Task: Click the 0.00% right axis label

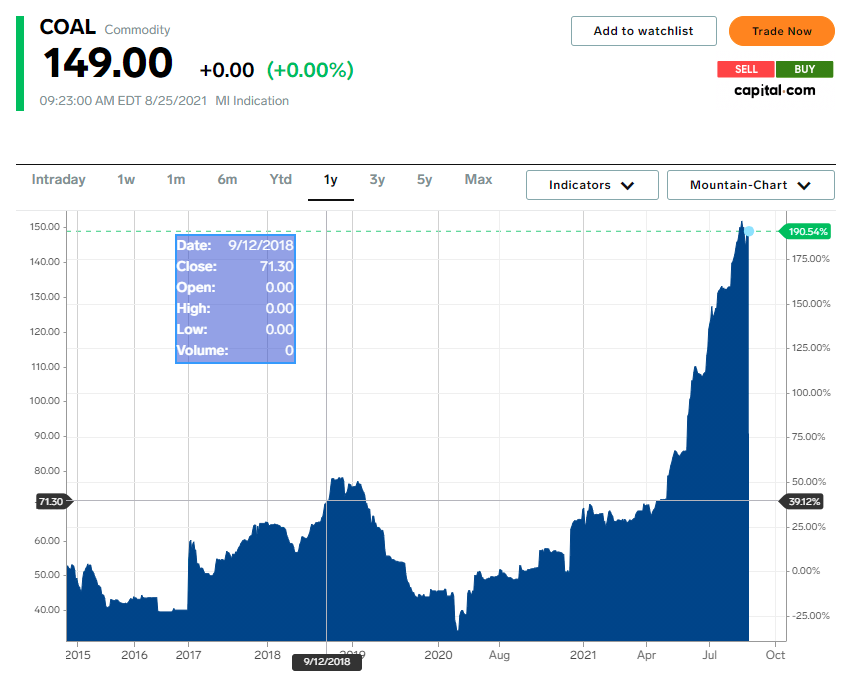Action: coord(806,571)
